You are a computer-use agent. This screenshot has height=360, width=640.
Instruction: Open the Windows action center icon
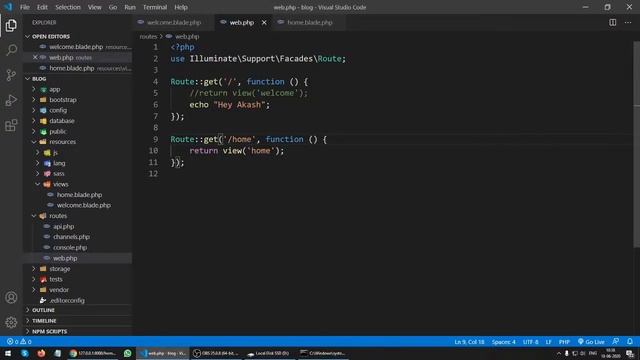(x=630, y=353)
